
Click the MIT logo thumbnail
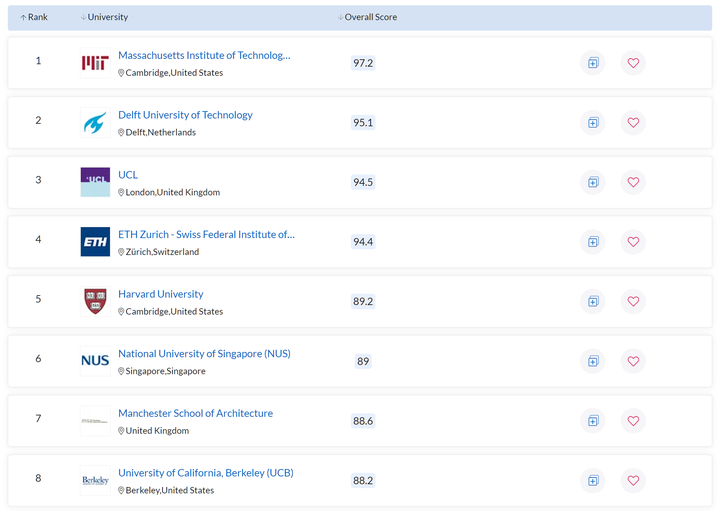pyautogui.click(x=95, y=63)
